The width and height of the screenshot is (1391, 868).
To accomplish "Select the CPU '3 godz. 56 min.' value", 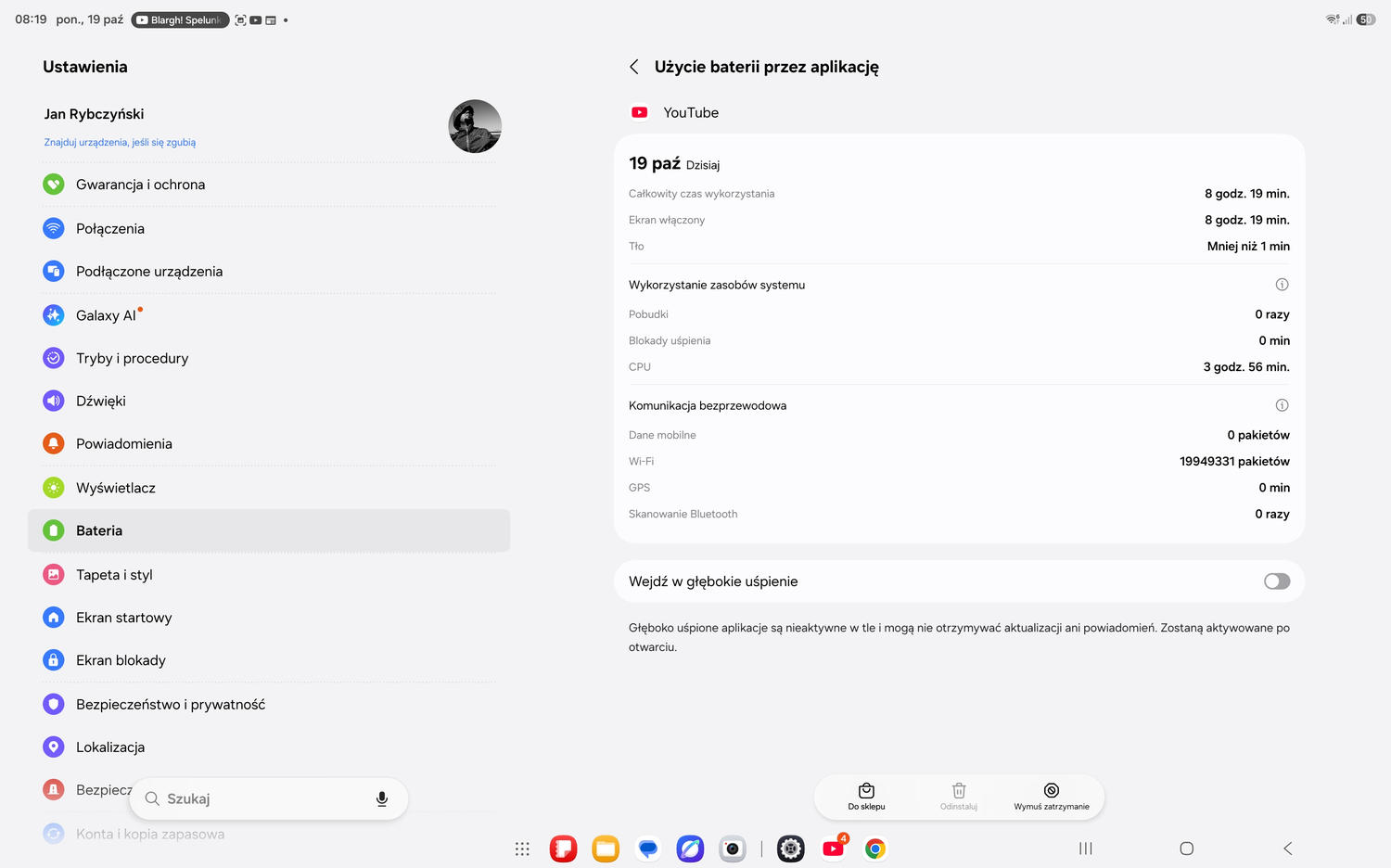I will click(x=1246, y=367).
